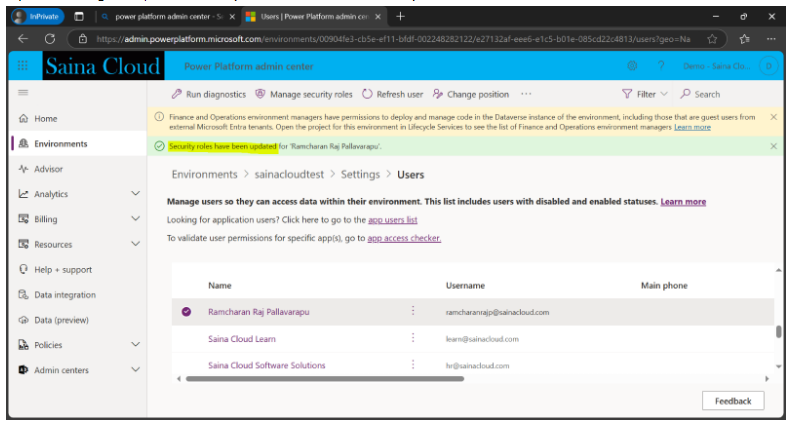Deselect the Ramcharan Raj Pallavarapu row checkmark
793x429 pixels.
[x=186, y=312]
